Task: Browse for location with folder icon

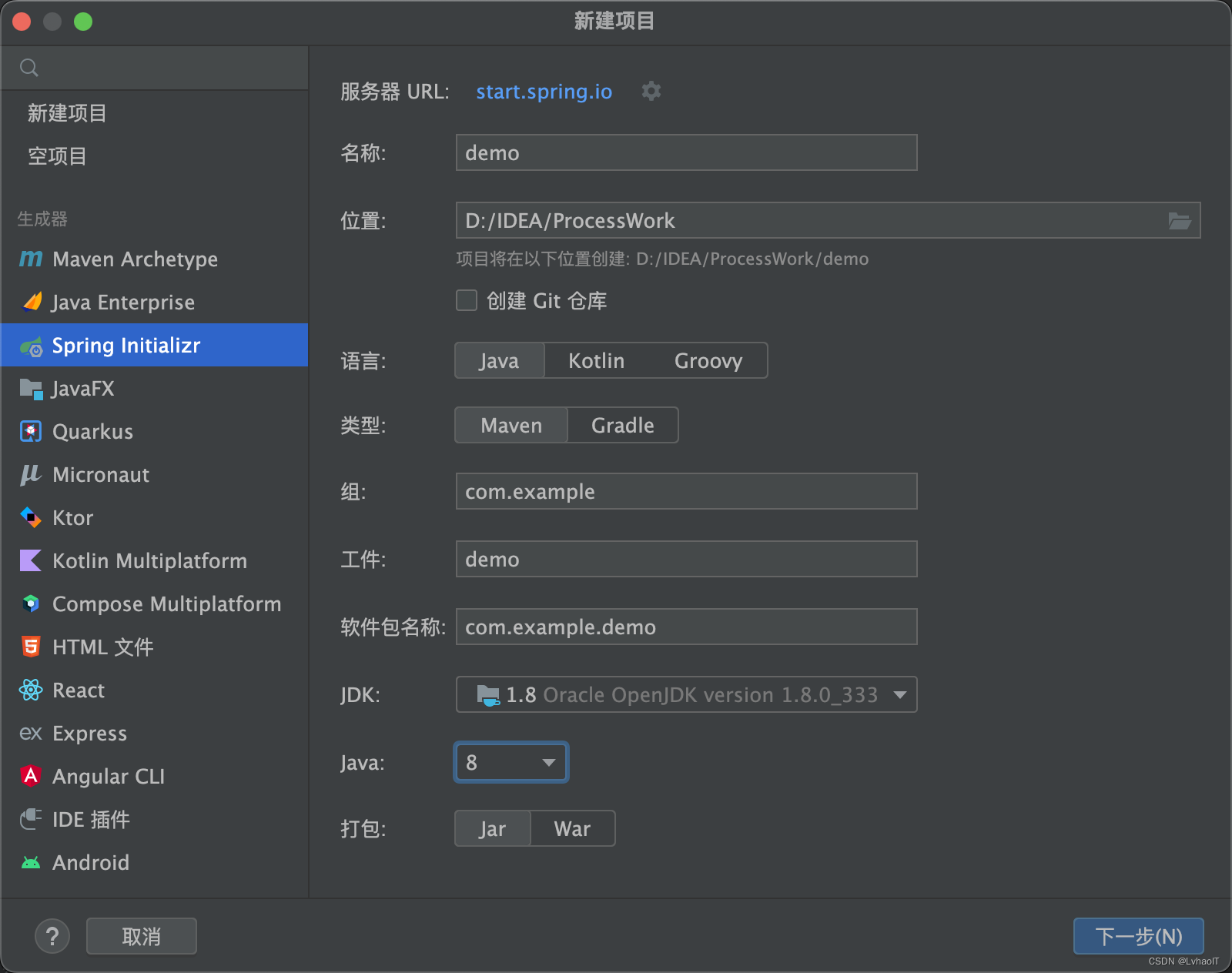Action: [x=1180, y=221]
